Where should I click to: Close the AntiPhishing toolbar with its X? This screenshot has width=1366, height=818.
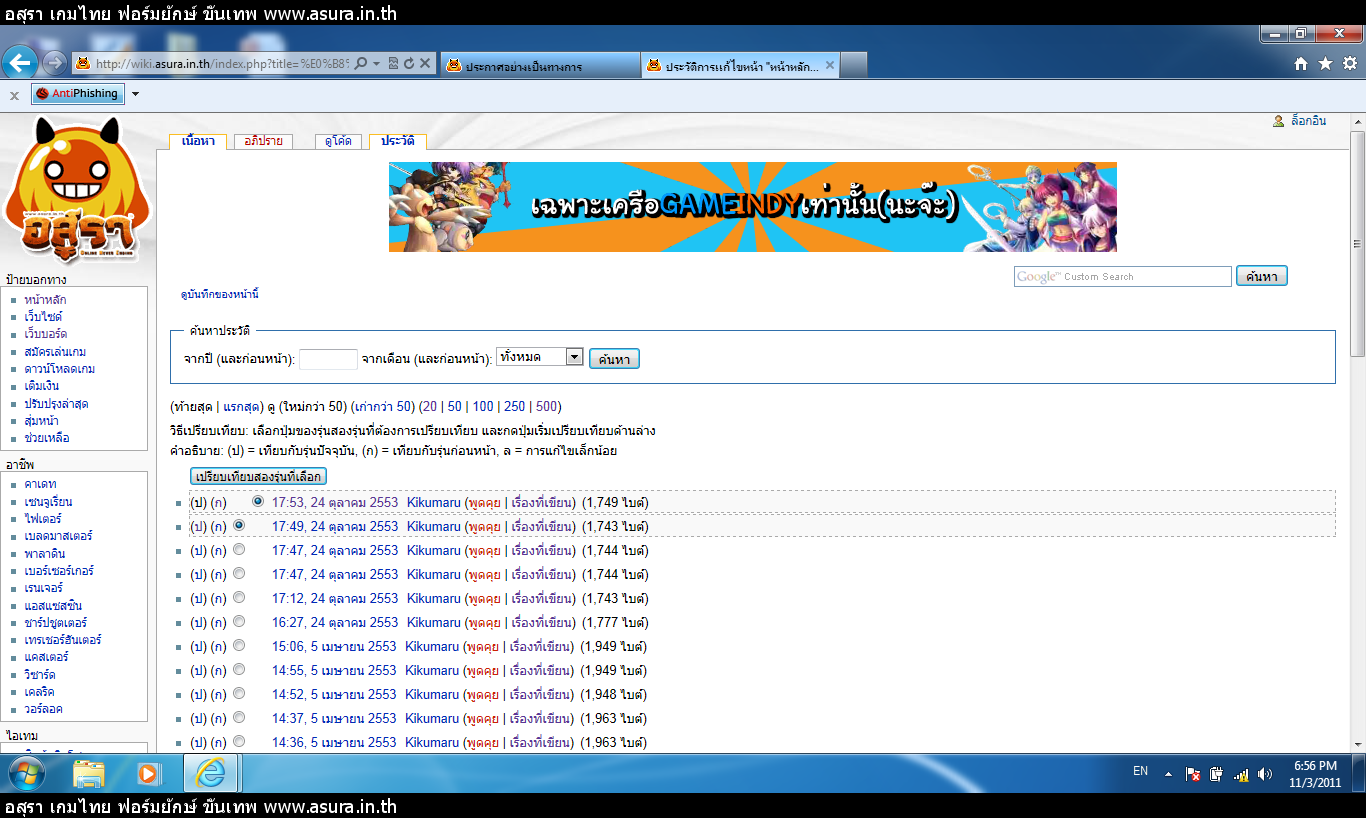tap(14, 95)
